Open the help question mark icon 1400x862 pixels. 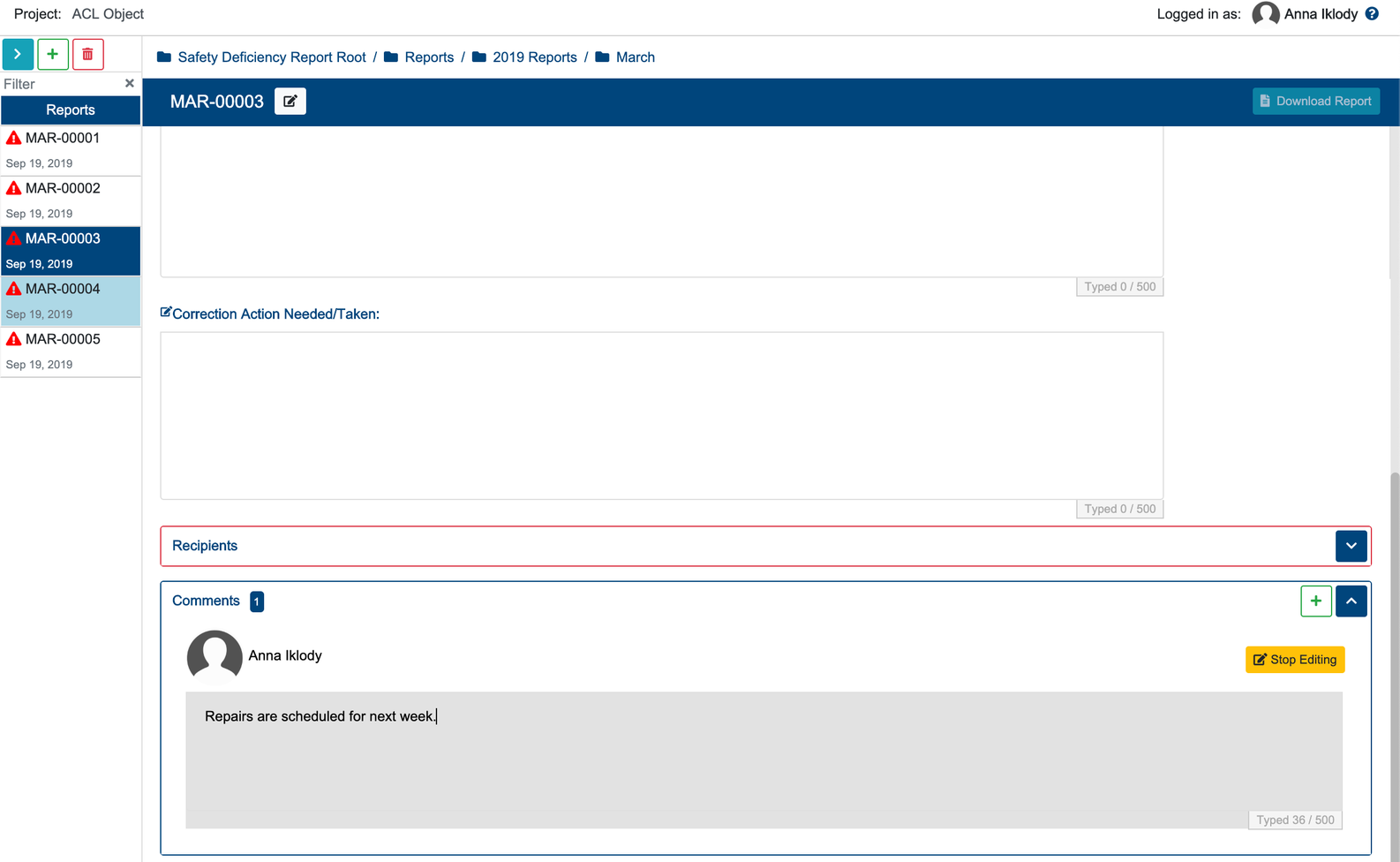[x=1372, y=14]
